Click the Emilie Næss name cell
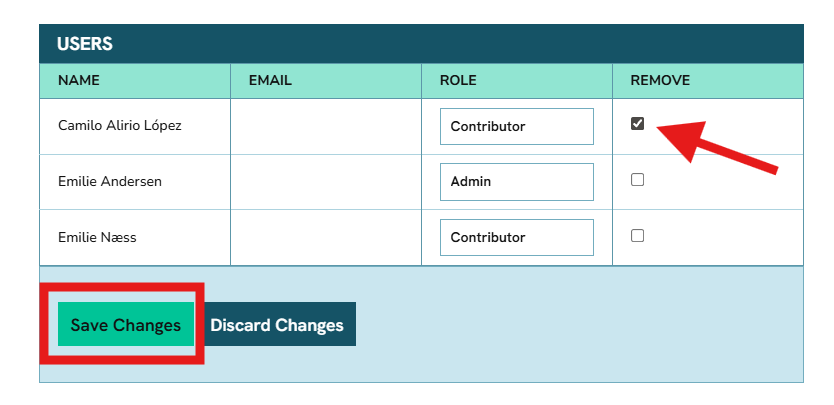This screenshot has height=405, width=834. [x=97, y=237]
